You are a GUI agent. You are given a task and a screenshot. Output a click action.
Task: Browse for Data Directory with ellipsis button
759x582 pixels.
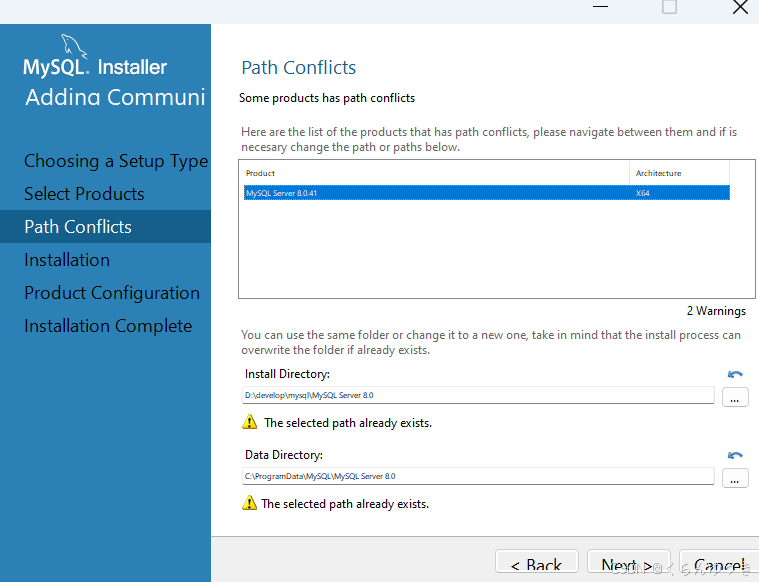pos(735,478)
